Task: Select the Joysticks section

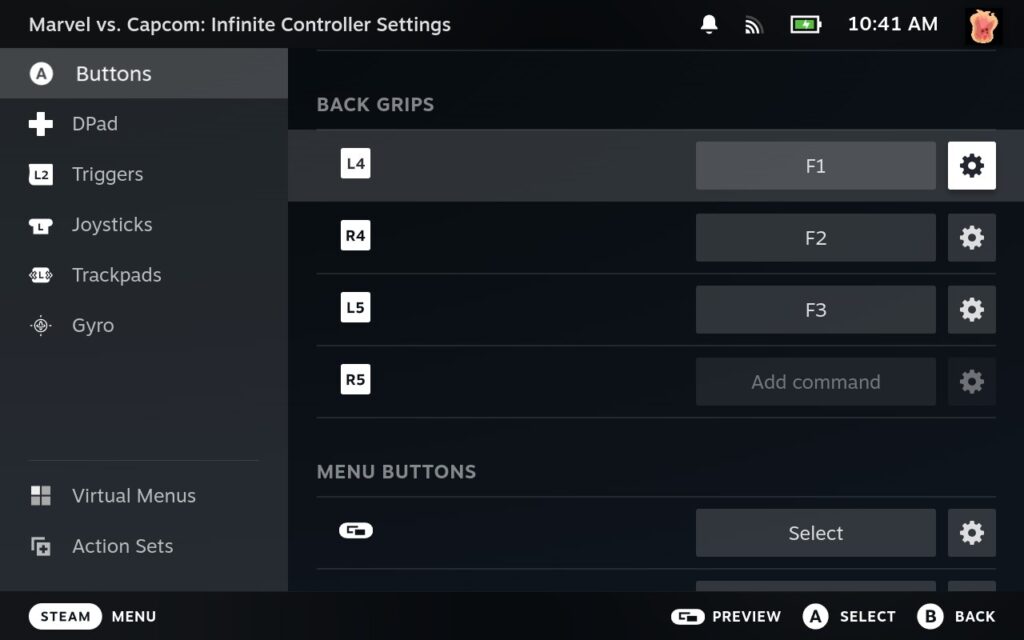Action: [x=112, y=225]
